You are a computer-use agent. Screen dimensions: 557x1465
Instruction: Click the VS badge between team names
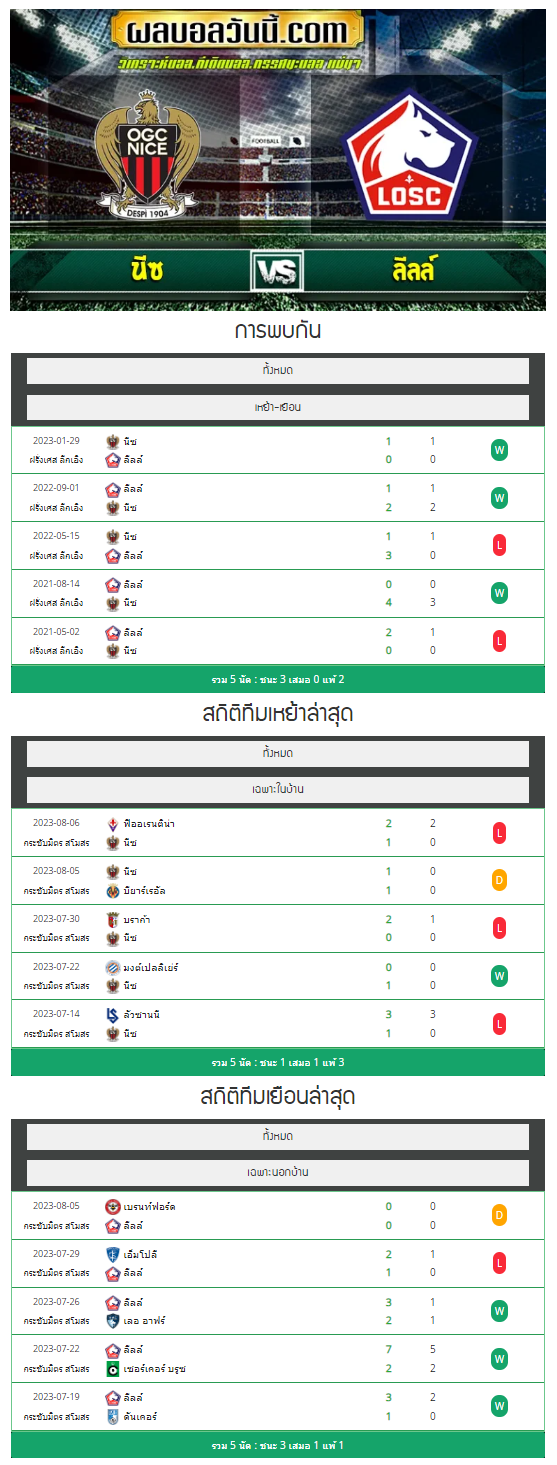point(277,271)
